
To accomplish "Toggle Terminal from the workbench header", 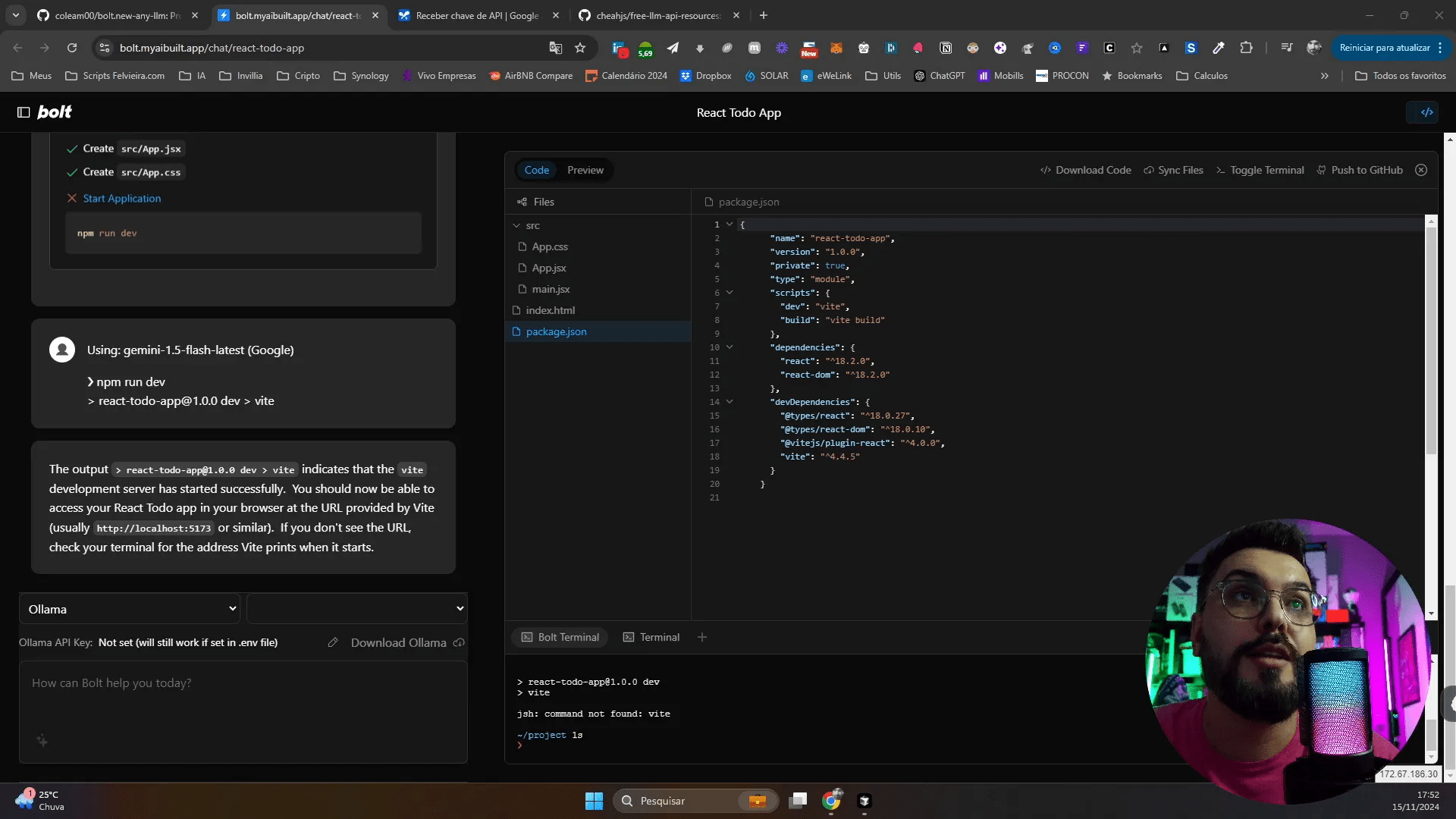I will [1260, 170].
